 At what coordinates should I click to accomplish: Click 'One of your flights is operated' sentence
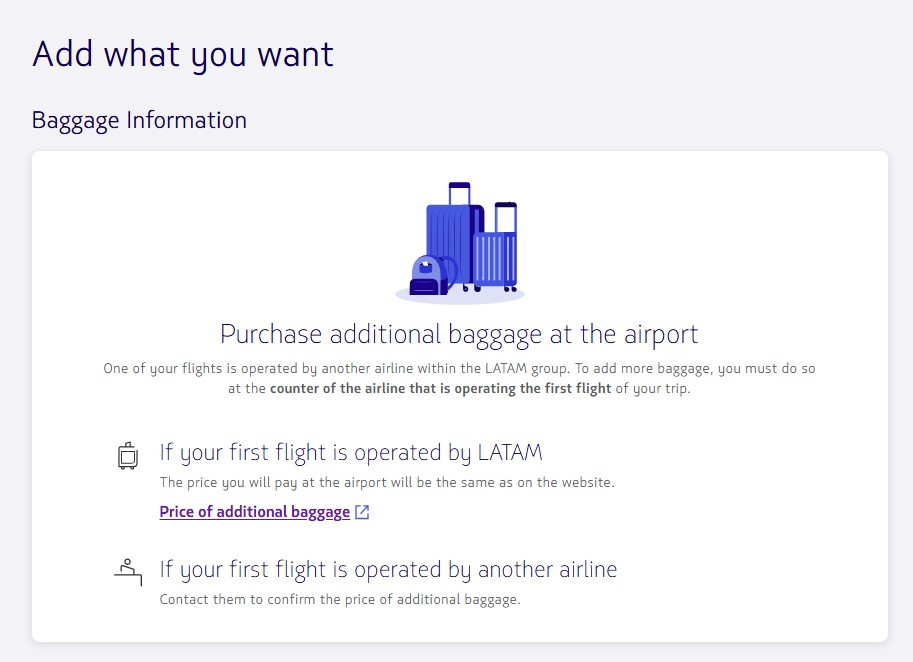coord(459,378)
